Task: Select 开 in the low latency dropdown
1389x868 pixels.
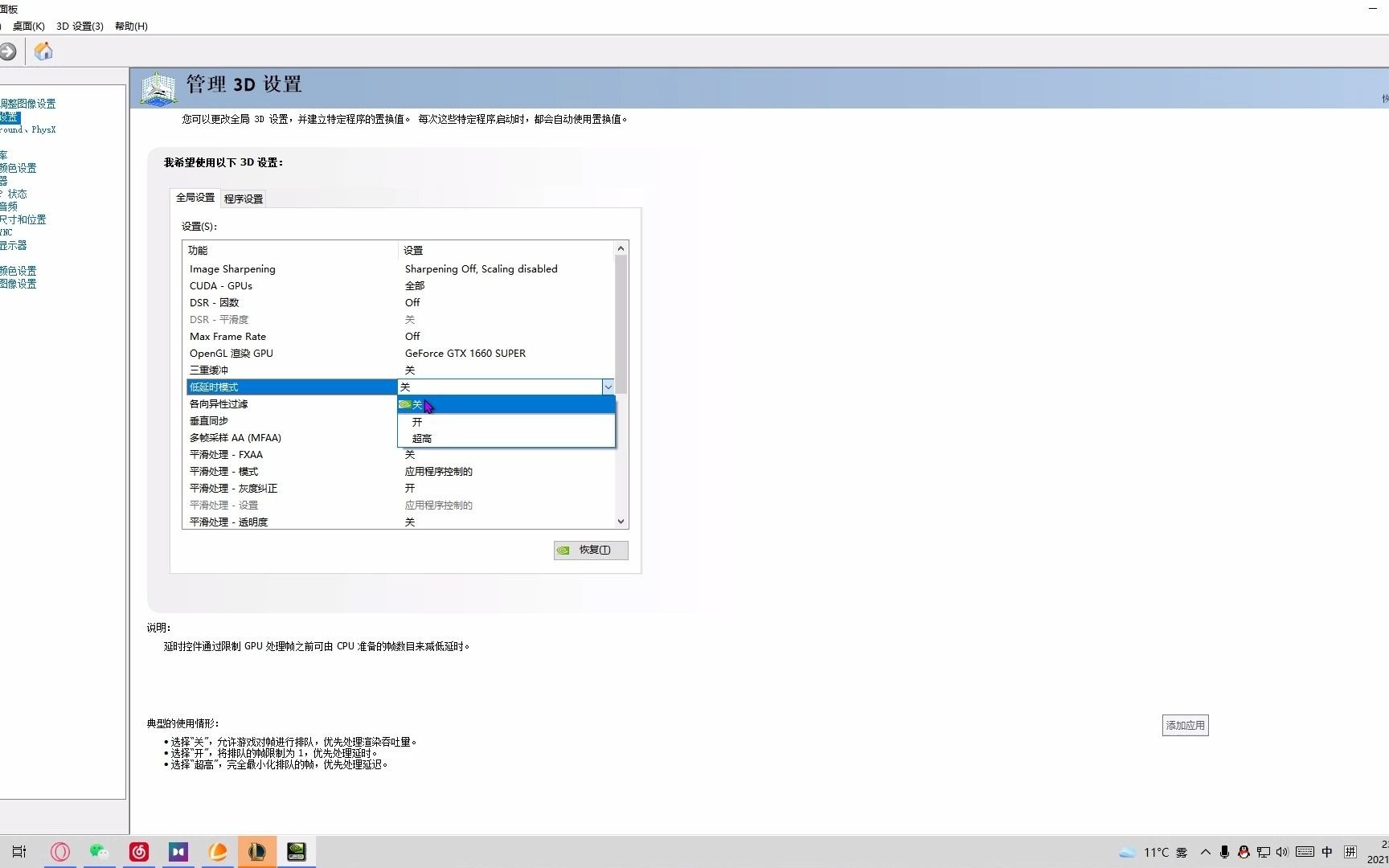Action: (x=419, y=421)
